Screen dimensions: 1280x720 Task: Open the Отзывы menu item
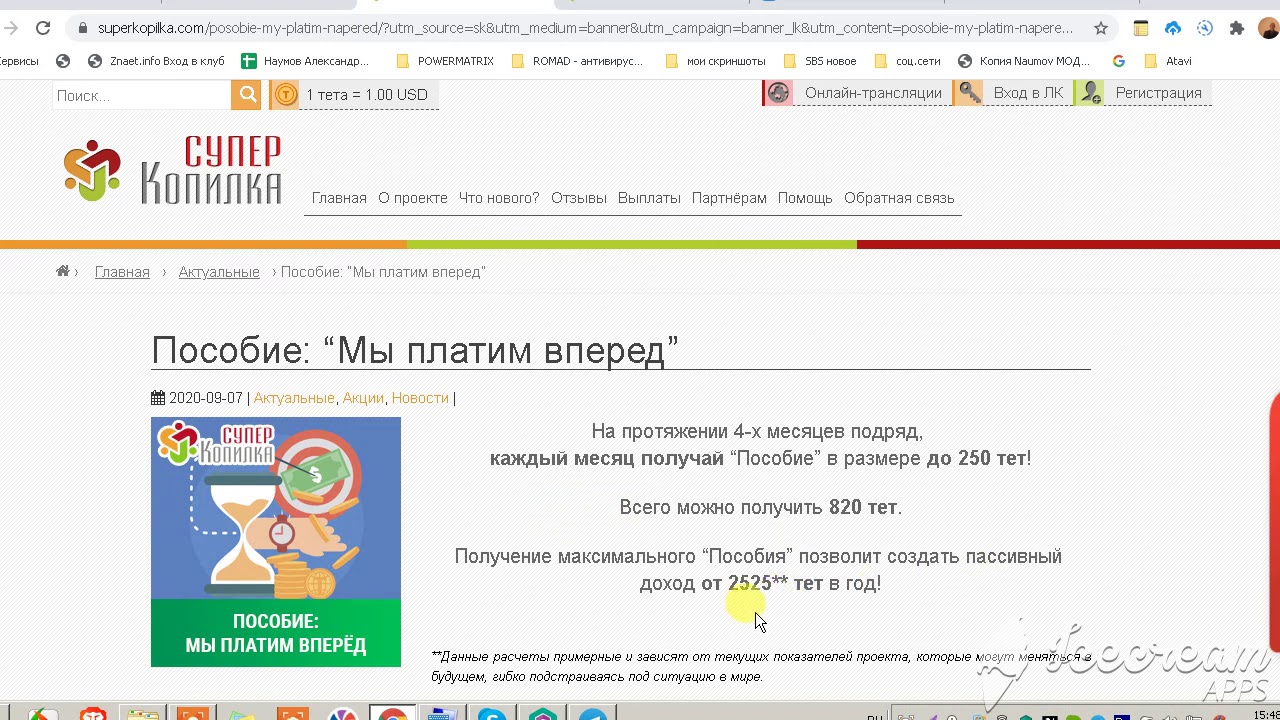click(579, 198)
